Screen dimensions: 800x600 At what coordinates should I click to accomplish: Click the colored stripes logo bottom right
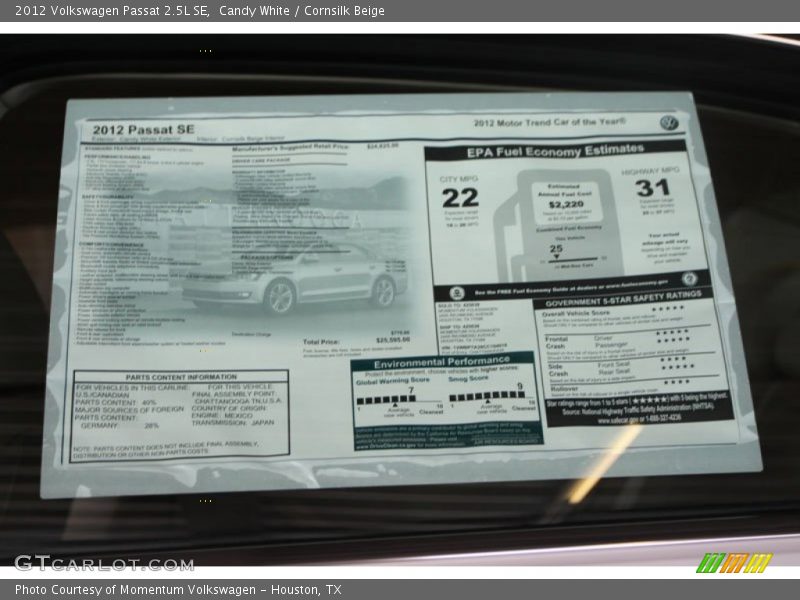point(734,562)
